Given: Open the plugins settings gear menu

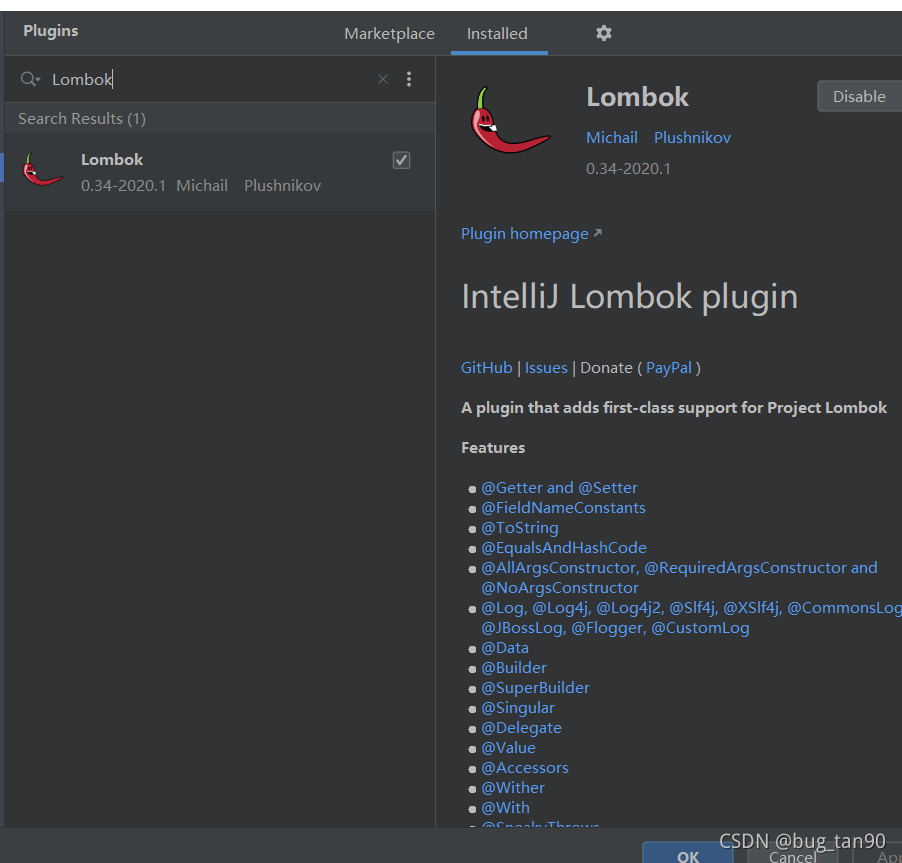Looking at the screenshot, I should click(603, 33).
